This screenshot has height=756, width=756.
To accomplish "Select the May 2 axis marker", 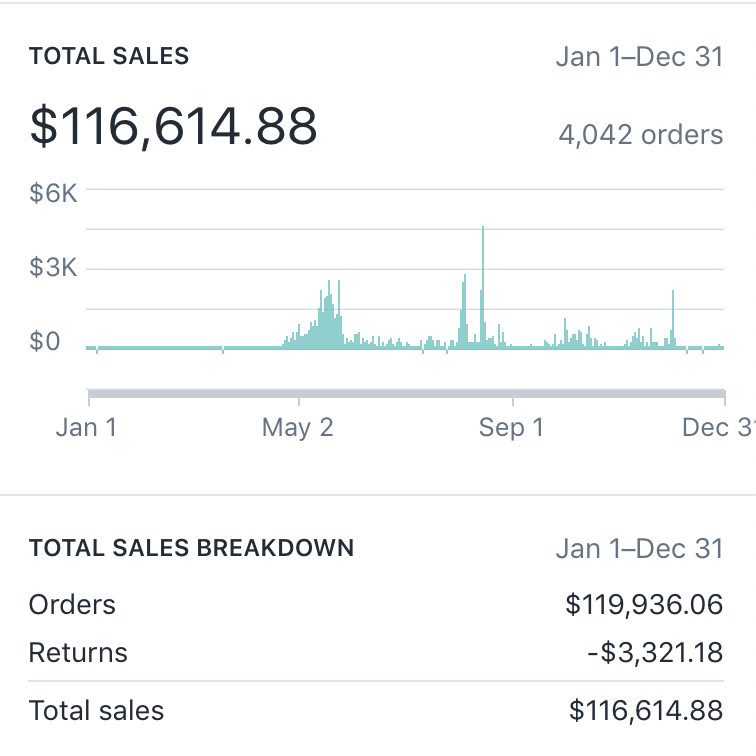I will coord(297,428).
